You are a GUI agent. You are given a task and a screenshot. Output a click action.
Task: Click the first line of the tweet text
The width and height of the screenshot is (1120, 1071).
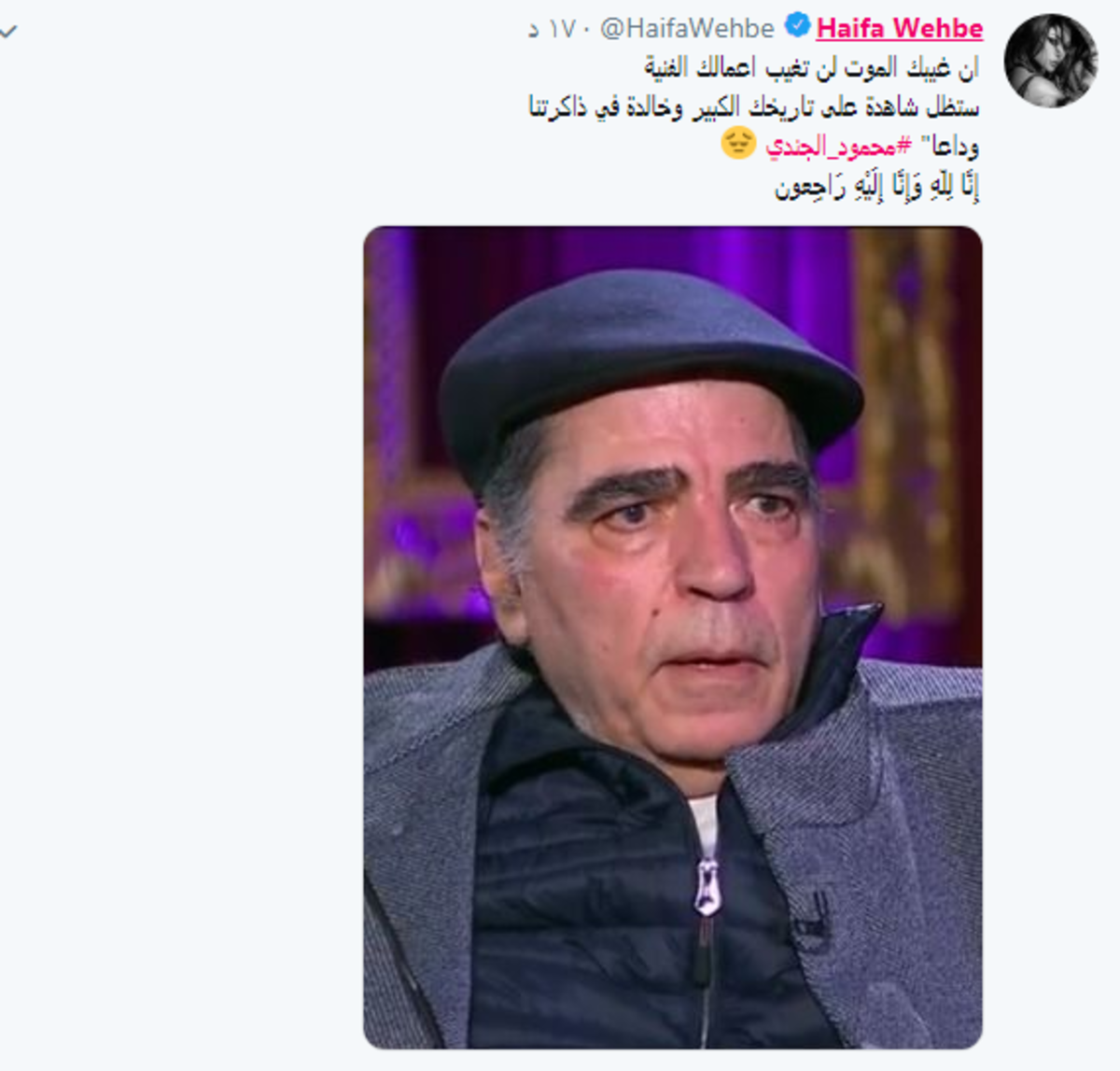810,68
